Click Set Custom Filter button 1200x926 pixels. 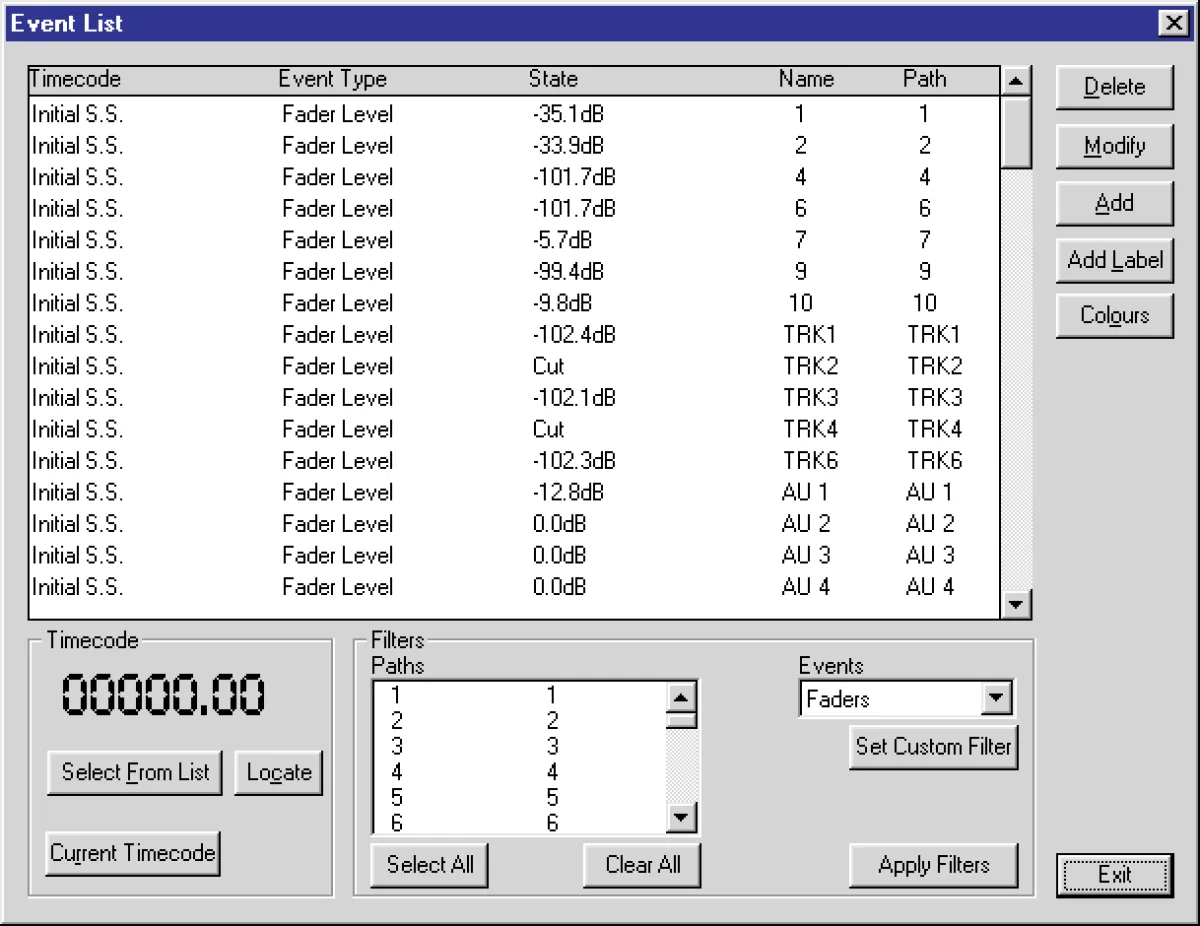click(x=933, y=747)
